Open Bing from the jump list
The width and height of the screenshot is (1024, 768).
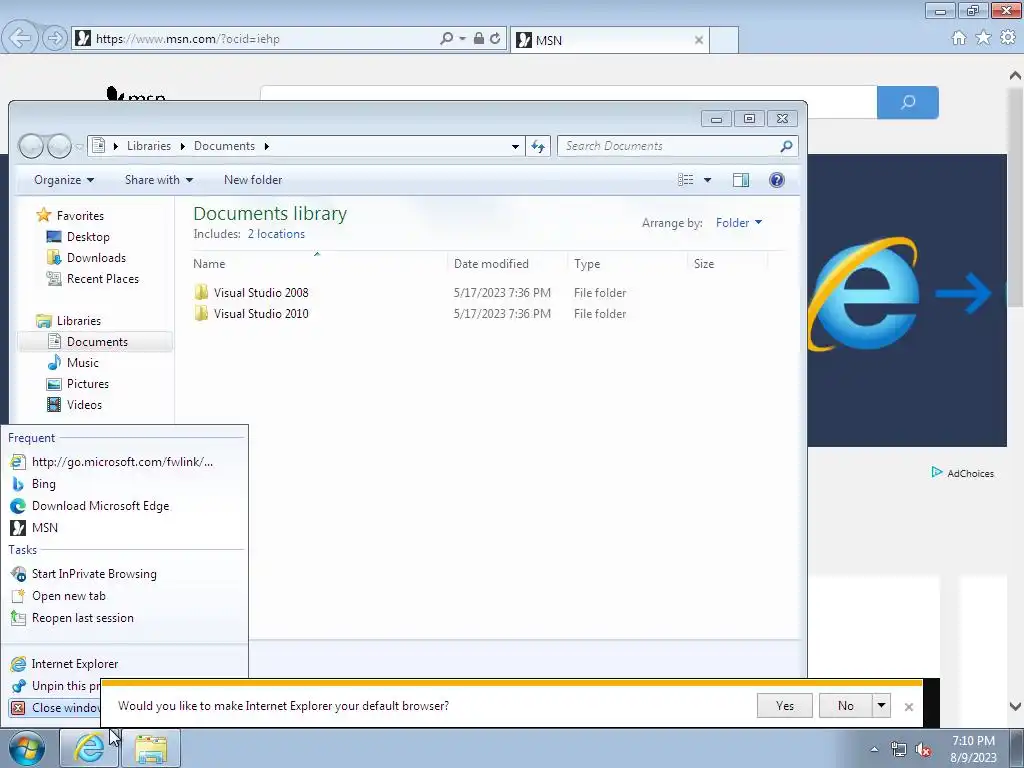click(124, 484)
